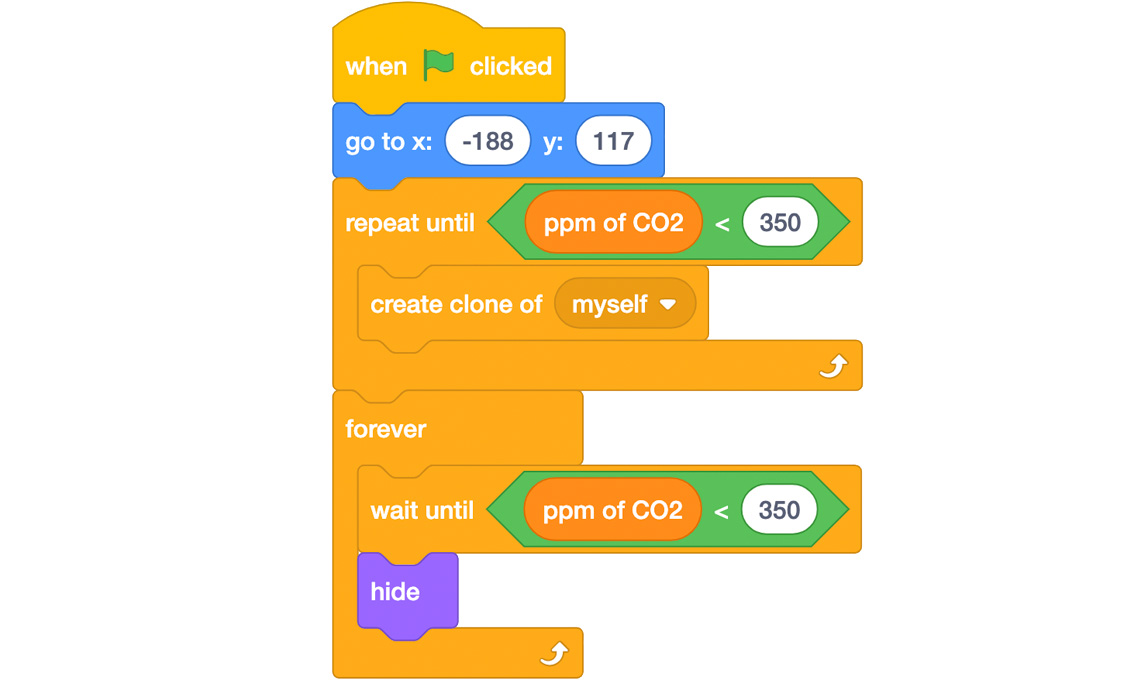The height and width of the screenshot is (680, 1140).
Task: Click the repeat until block label
Action: click(x=409, y=223)
